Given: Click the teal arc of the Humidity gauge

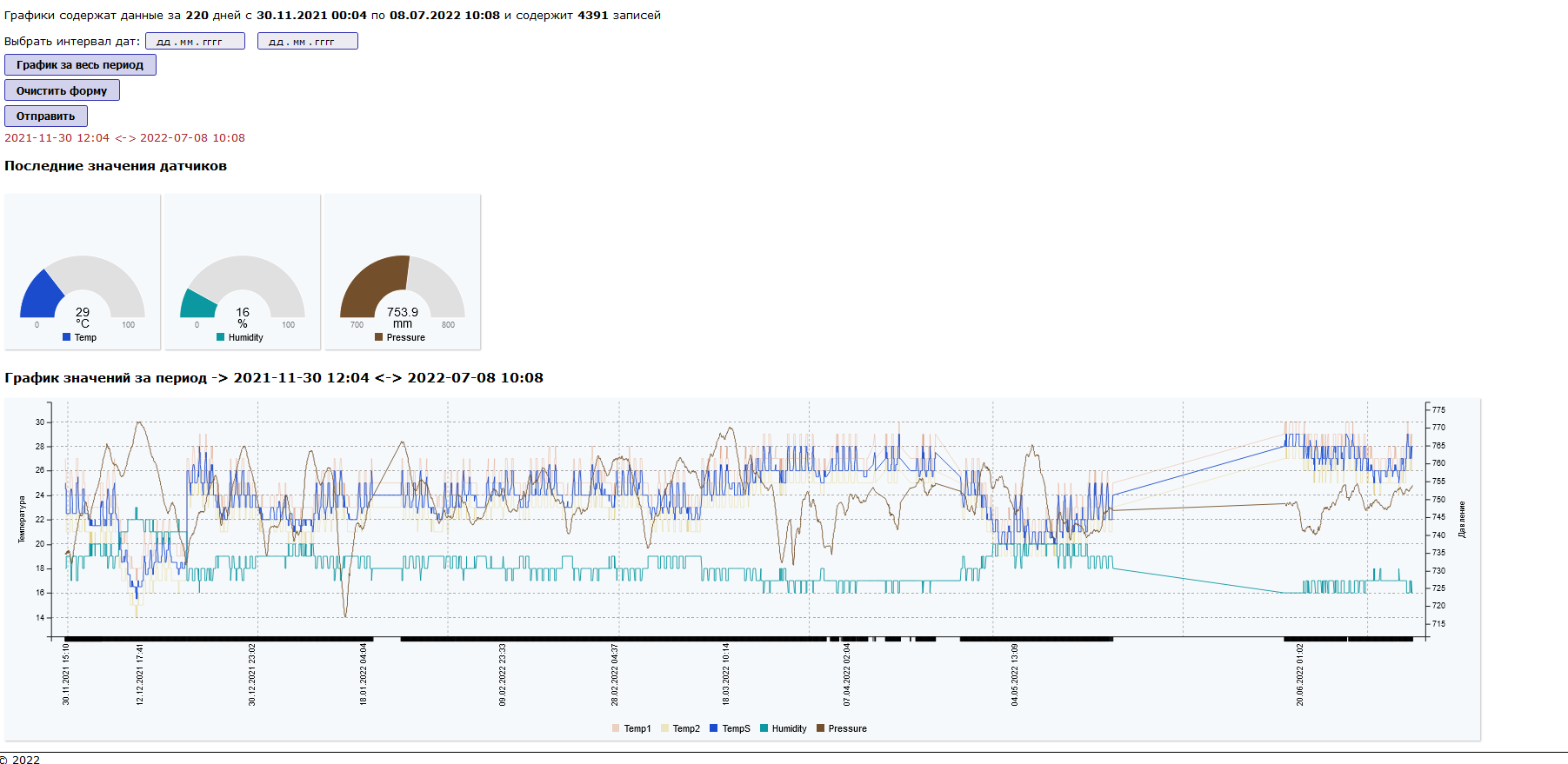Looking at the screenshot, I should pyautogui.click(x=197, y=304).
